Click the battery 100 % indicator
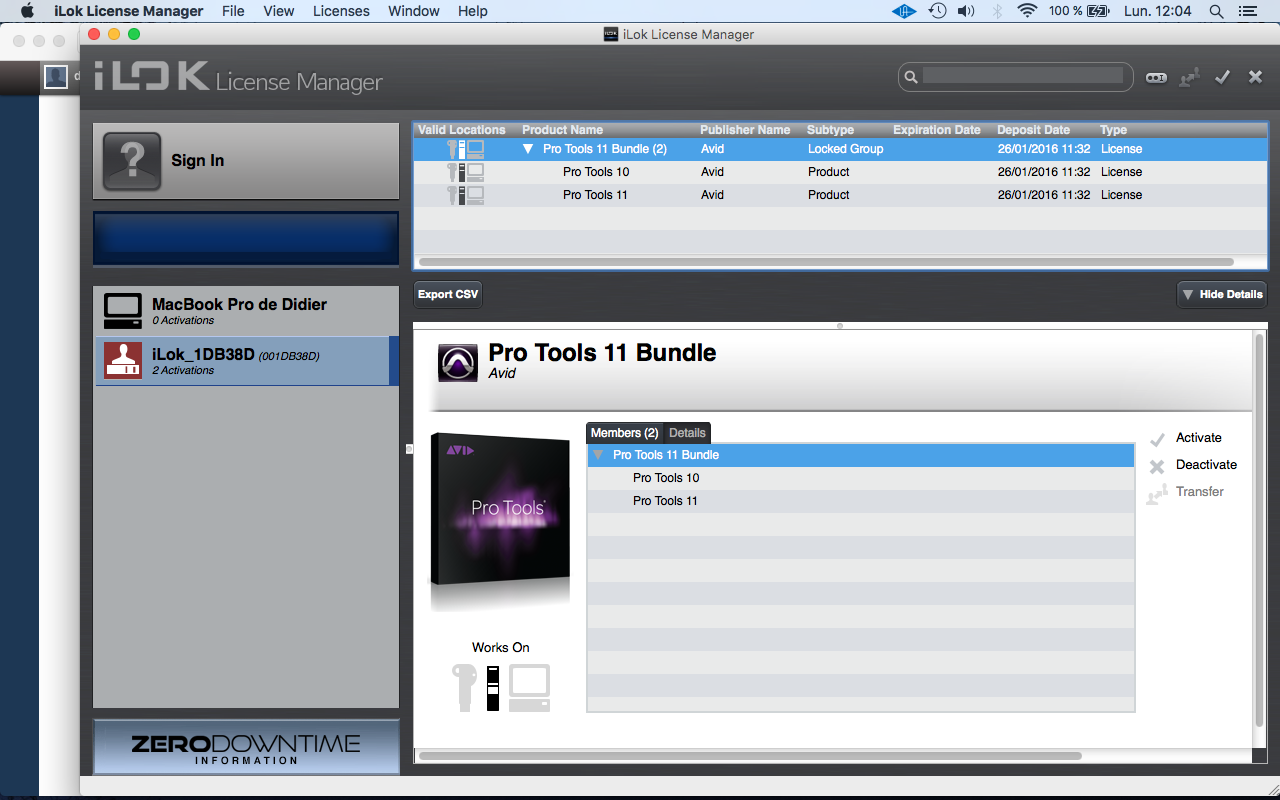The width and height of the screenshot is (1280, 800). pos(1080,11)
